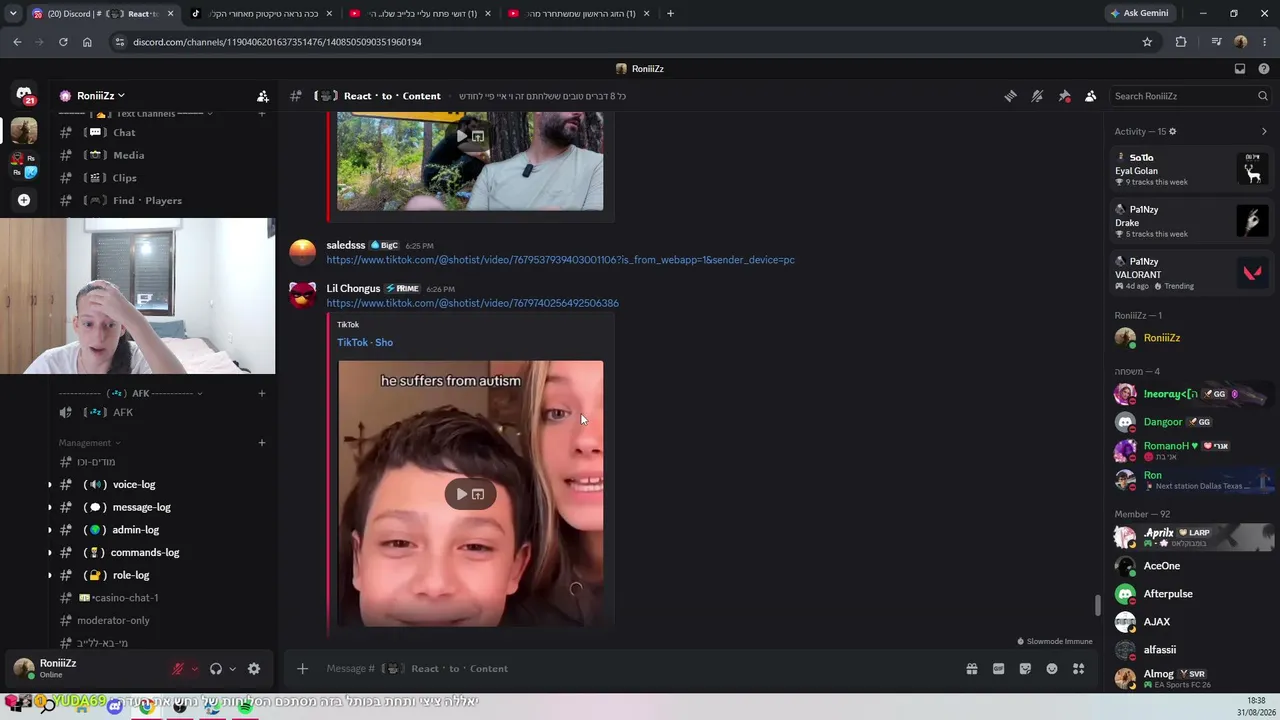1280x720 pixels.
Task: Expand the Activity section arrow
Action: point(1264,131)
